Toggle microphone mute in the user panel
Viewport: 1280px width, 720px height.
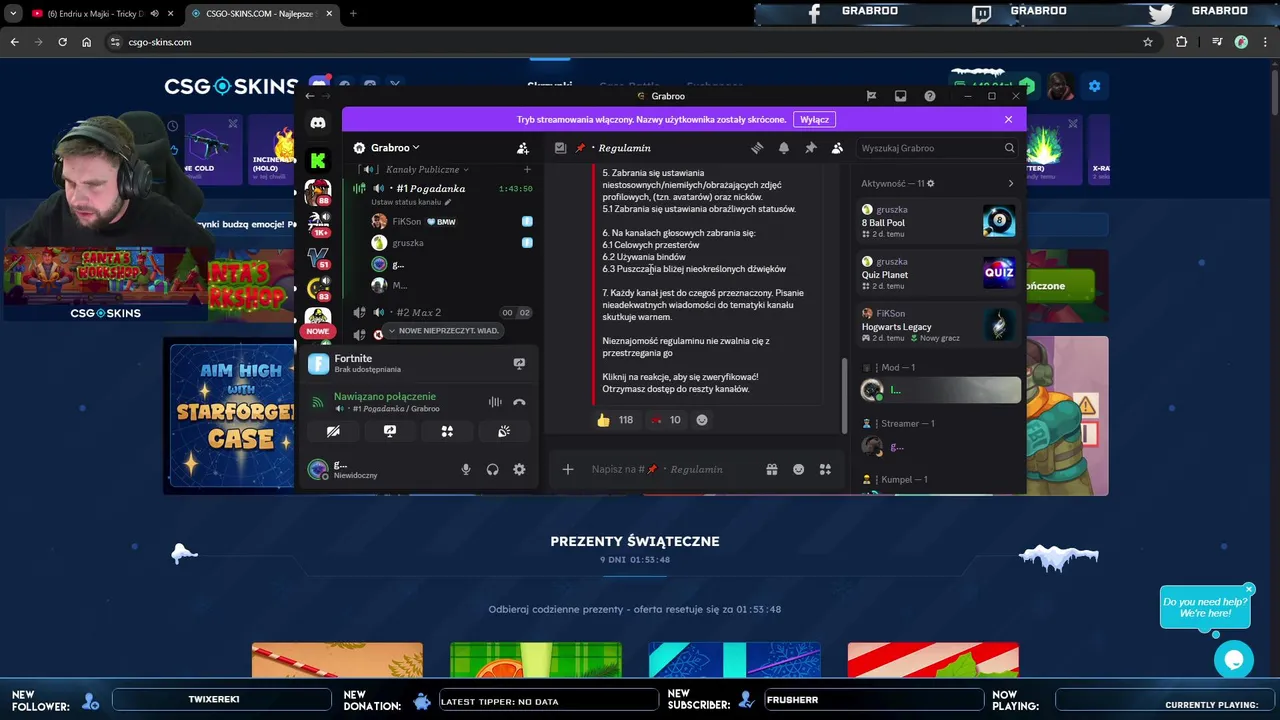coord(466,469)
